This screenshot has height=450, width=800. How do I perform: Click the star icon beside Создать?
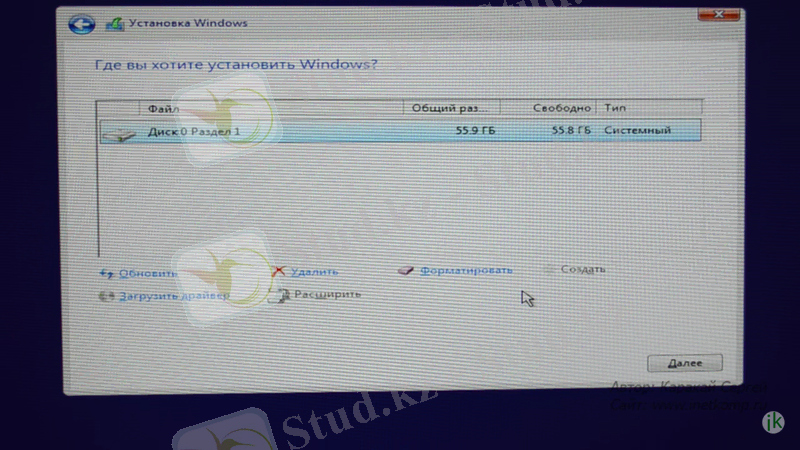[549, 269]
